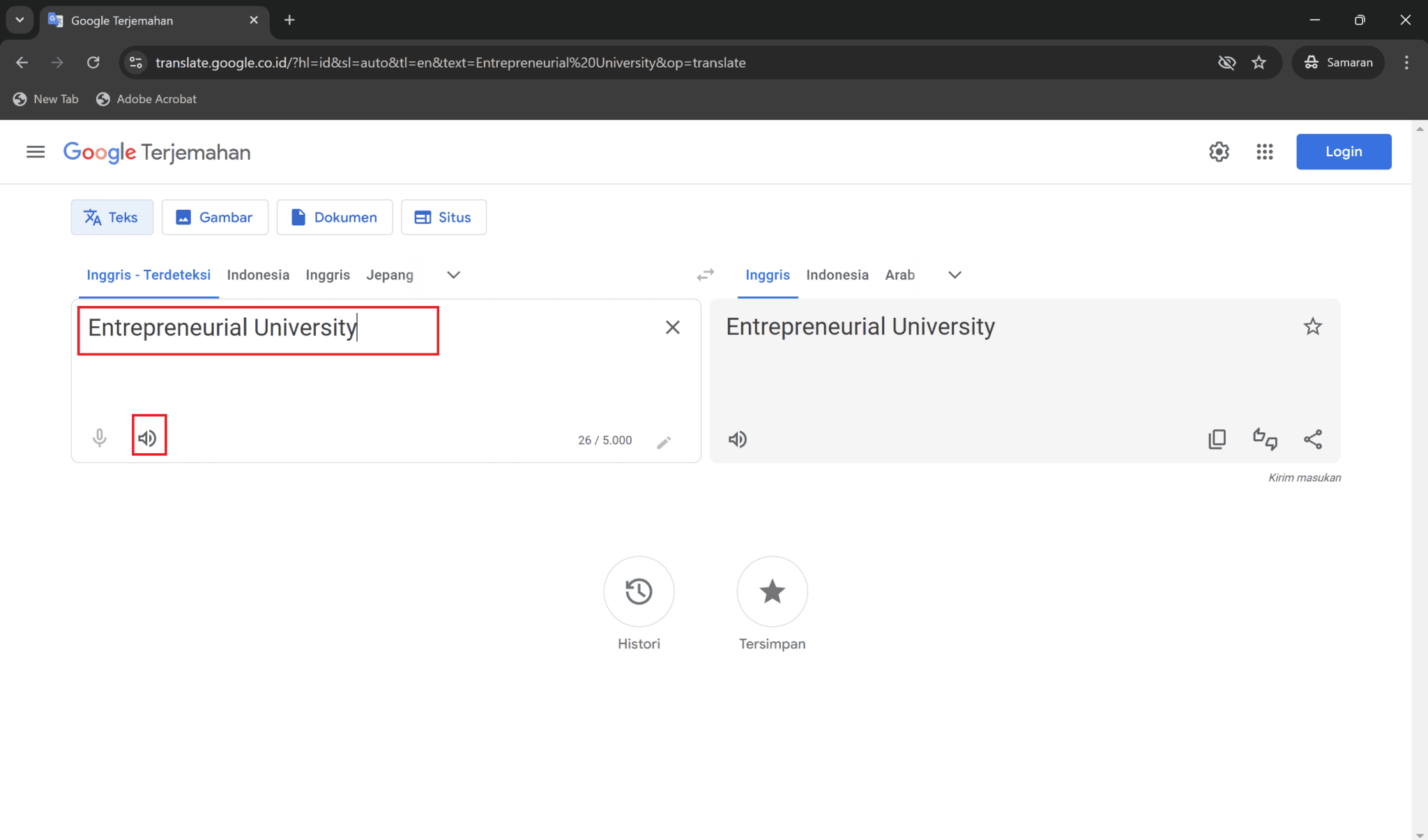Copy the translated text

1218,439
